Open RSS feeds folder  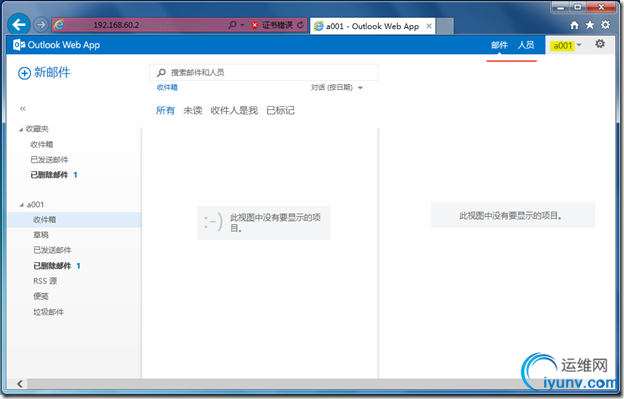point(45,281)
